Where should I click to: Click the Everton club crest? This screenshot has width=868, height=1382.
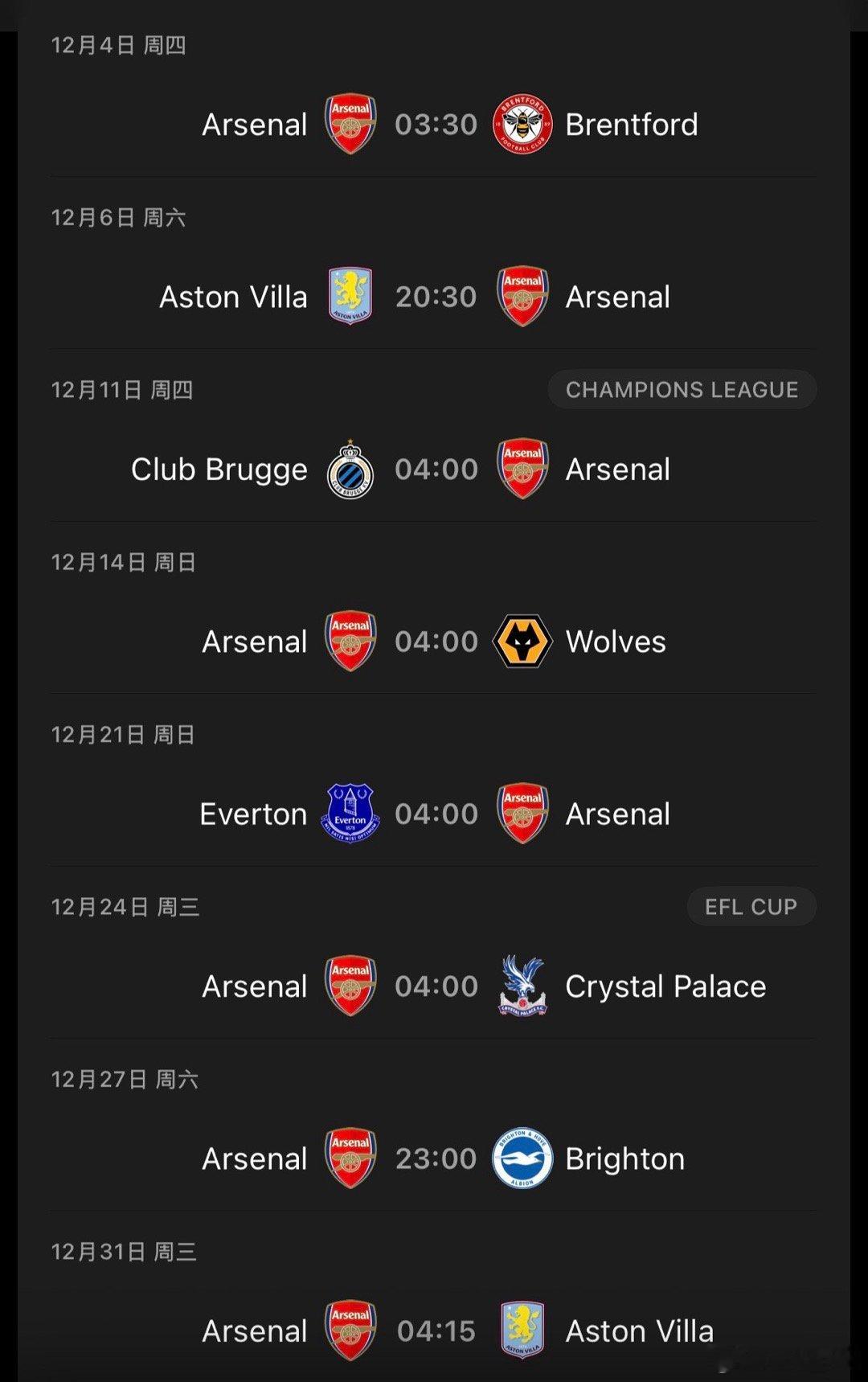click(350, 814)
